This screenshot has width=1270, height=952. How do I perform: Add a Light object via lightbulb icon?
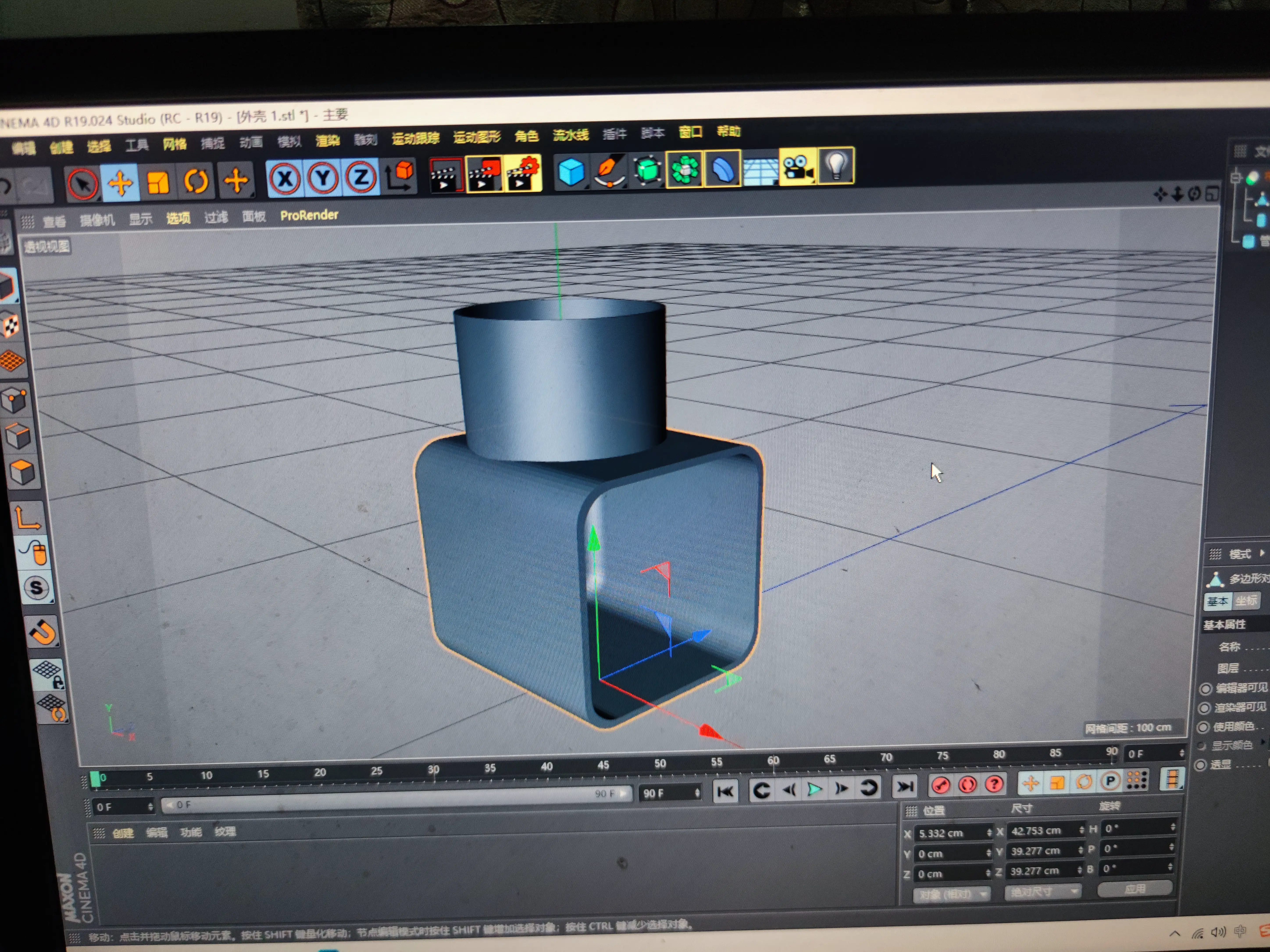coord(836,166)
